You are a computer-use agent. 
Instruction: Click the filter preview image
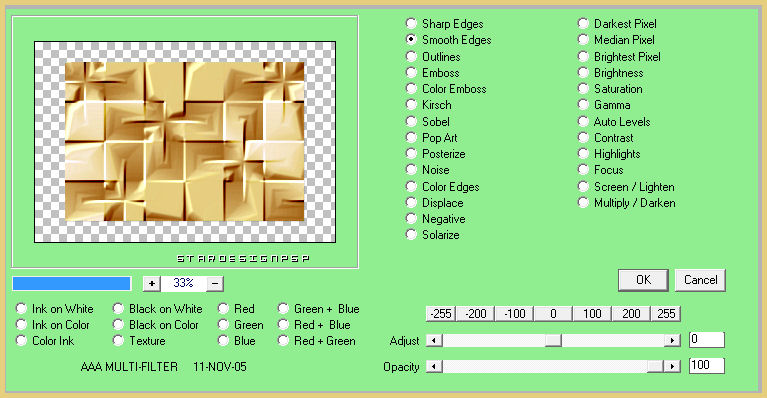185,142
